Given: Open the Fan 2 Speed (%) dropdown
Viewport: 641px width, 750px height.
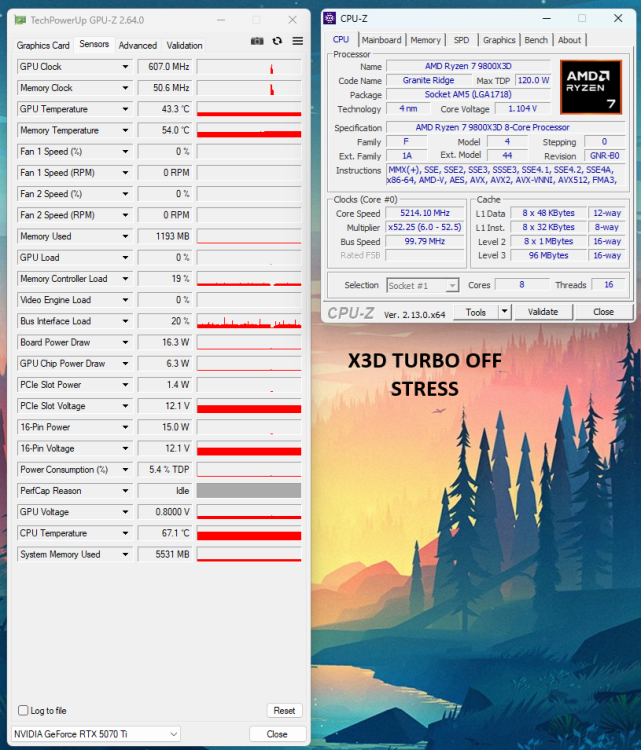Looking at the screenshot, I should coord(125,194).
